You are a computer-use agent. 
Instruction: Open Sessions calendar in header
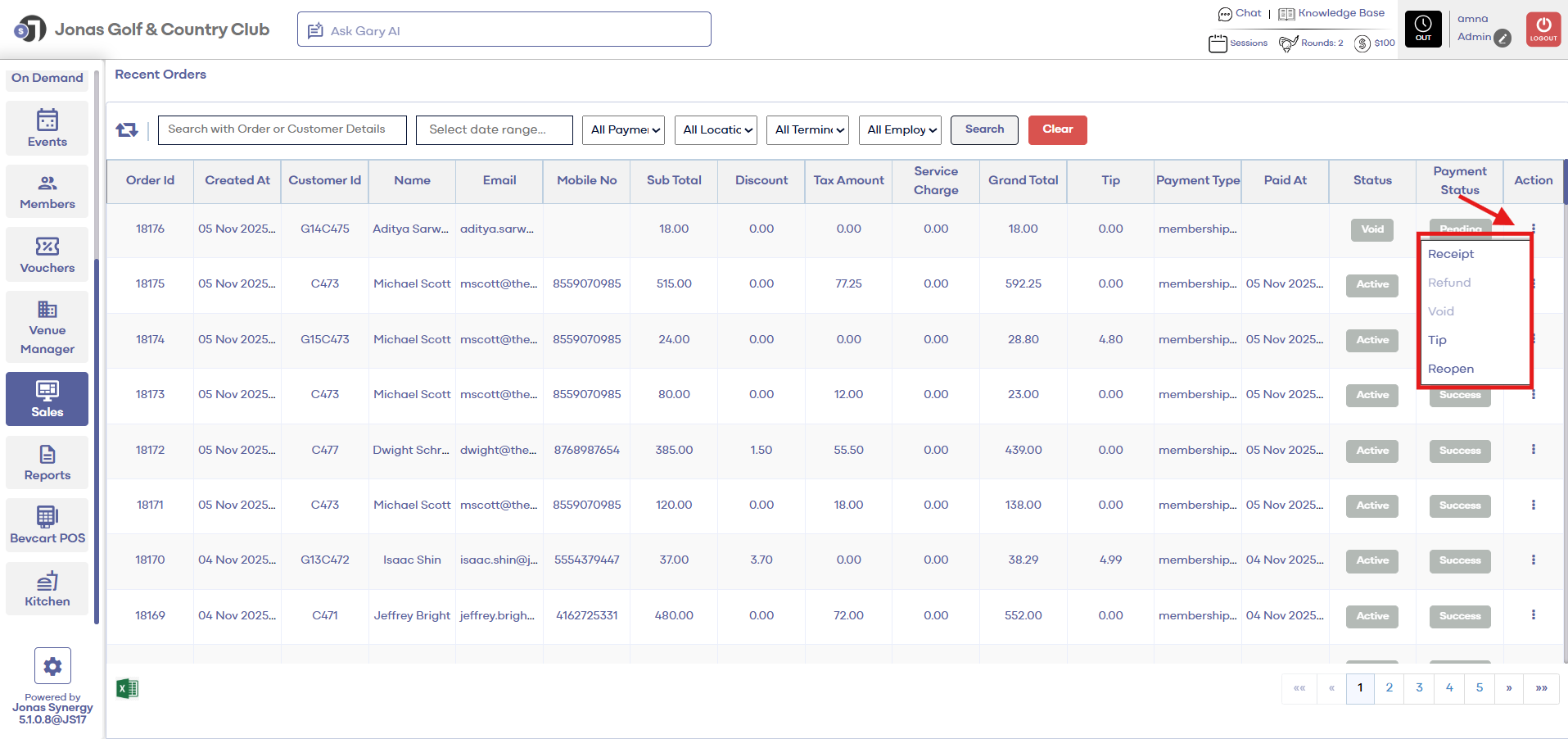(x=1238, y=43)
